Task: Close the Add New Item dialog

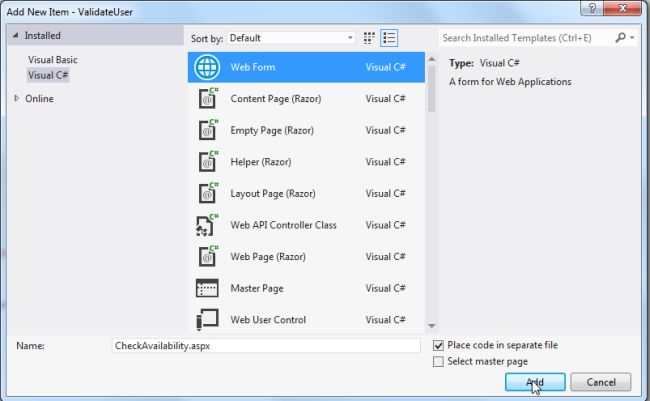Action: [x=622, y=8]
